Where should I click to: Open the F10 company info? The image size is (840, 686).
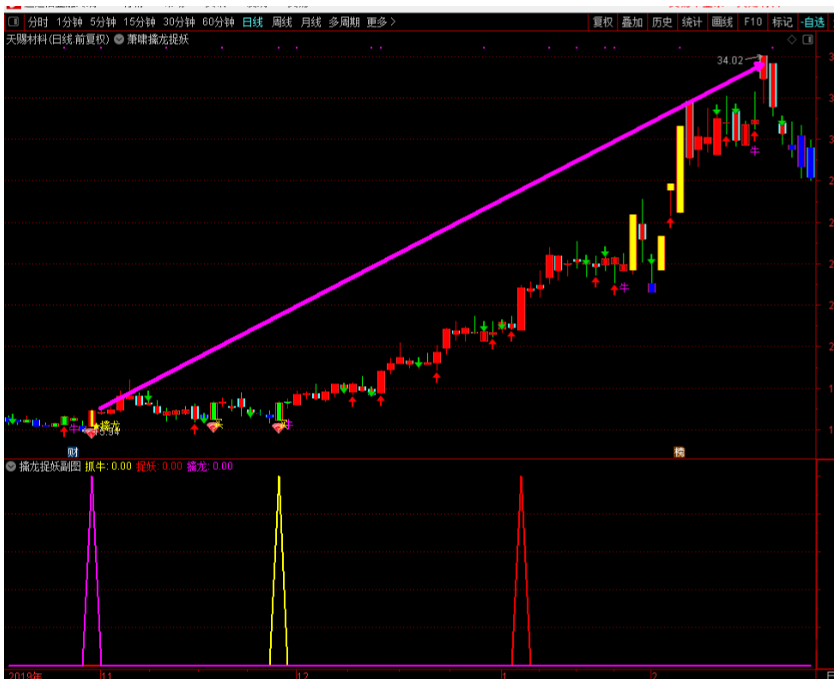click(x=753, y=22)
